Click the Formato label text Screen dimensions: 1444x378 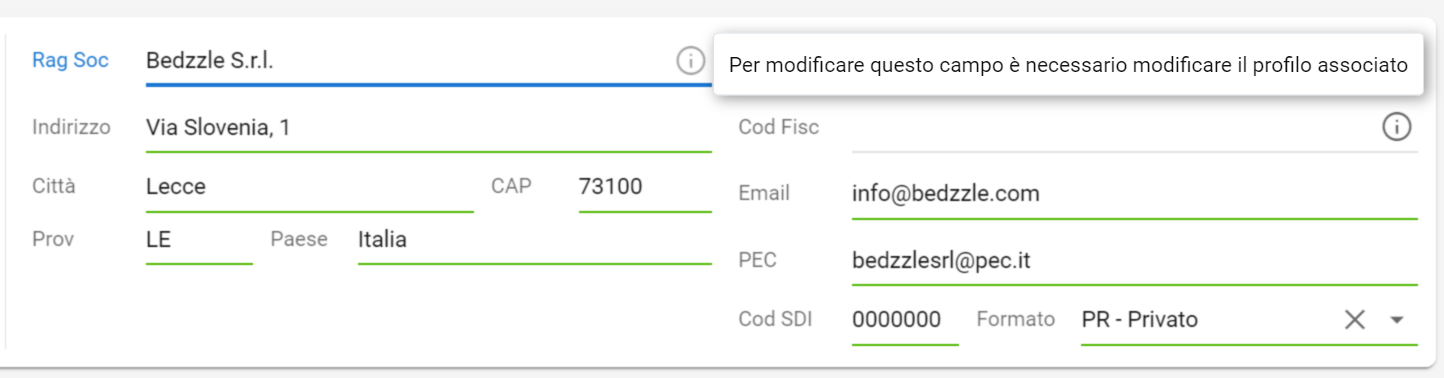(1015, 319)
